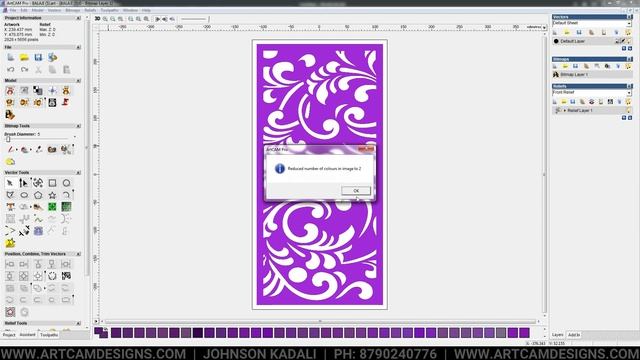Select the Transform Vectors tool

point(38,183)
